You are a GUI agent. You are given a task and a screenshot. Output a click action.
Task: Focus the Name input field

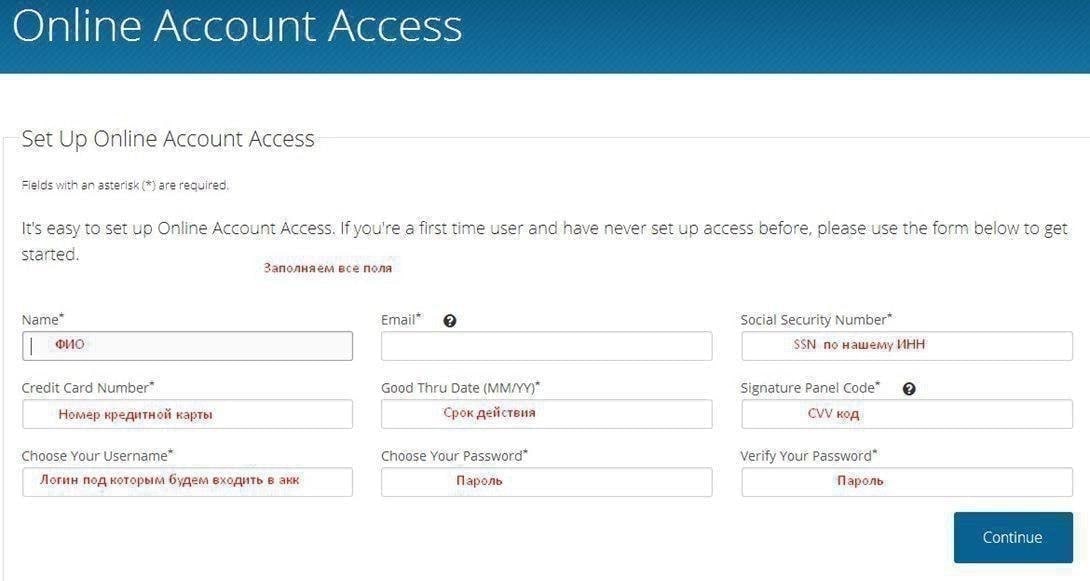click(x=187, y=346)
